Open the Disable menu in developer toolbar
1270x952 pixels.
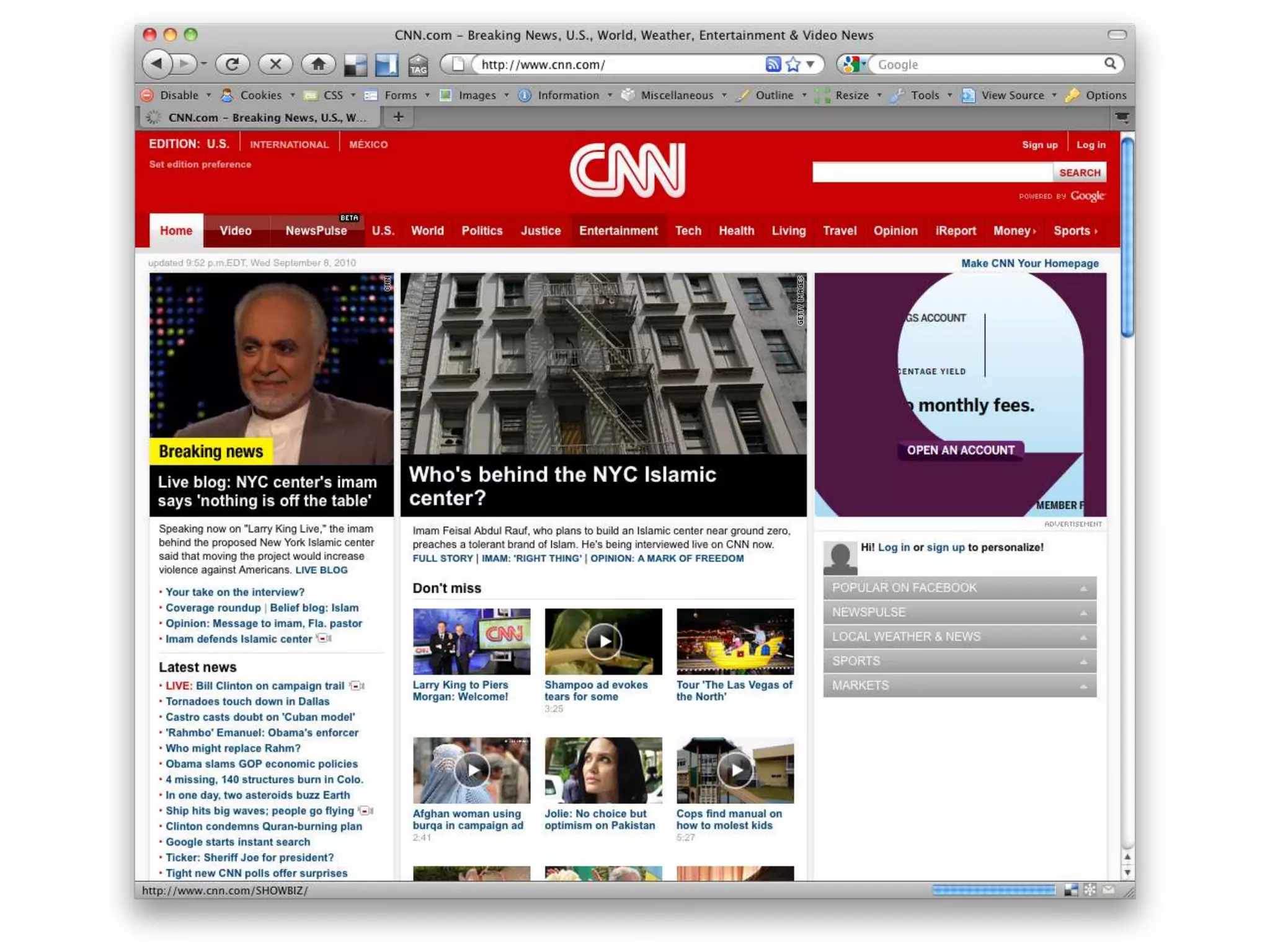pyautogui.click(x=179, y=95)
